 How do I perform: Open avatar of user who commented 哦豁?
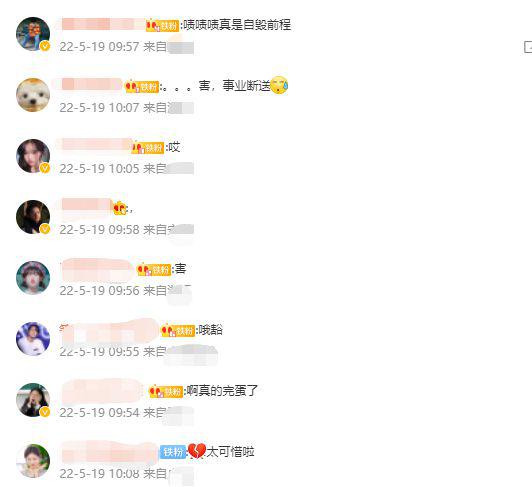(x=33, y=339)
